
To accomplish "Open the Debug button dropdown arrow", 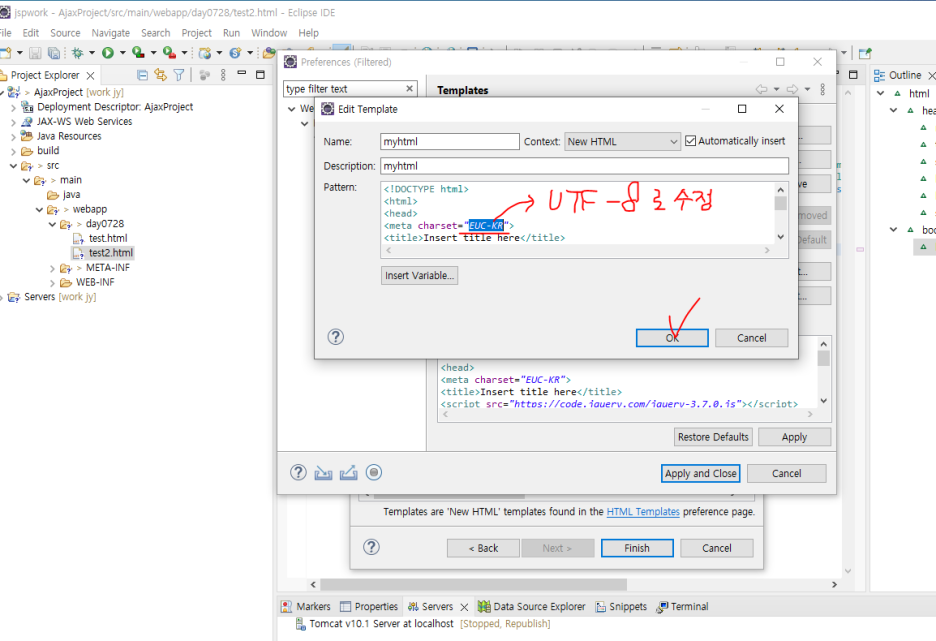I will [92, 53].
